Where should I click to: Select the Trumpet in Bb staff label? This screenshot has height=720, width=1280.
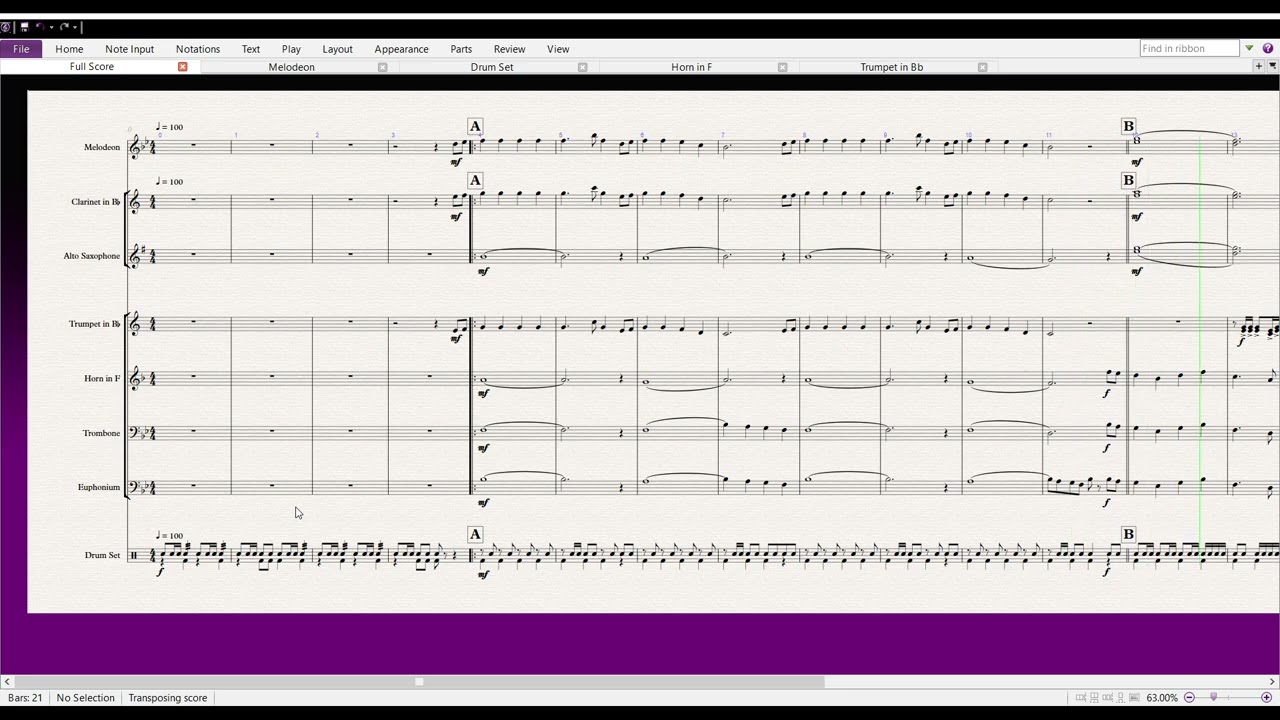point(95,324)
